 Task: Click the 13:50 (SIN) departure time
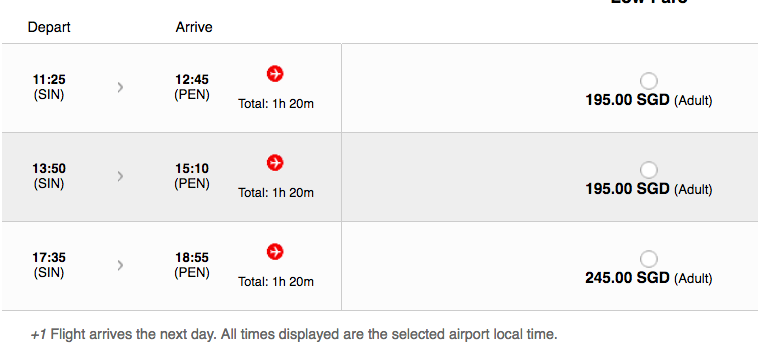point(49,176)
